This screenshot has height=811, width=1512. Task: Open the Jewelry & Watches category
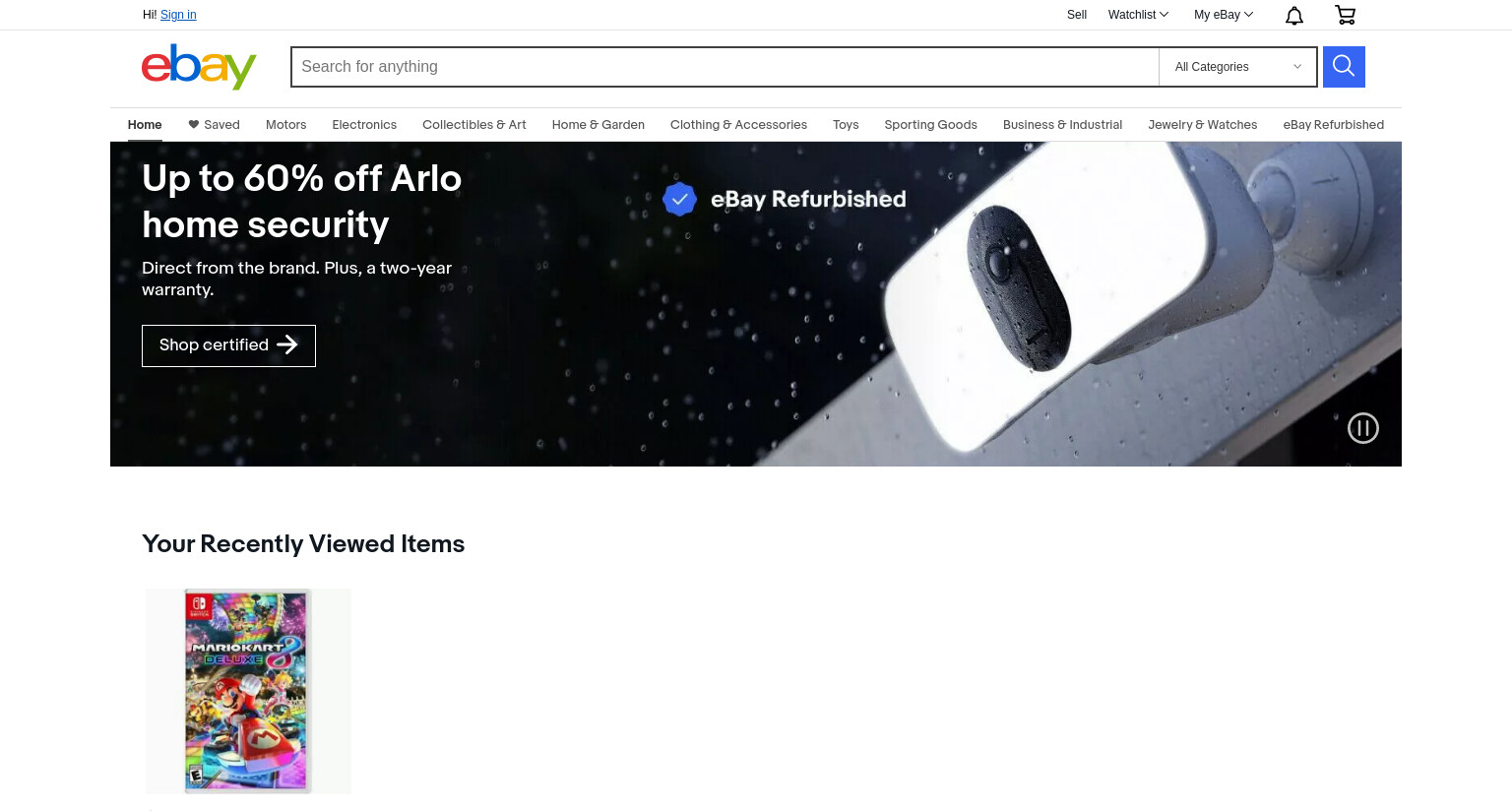pyautogui.click(x=1203, y=125)
